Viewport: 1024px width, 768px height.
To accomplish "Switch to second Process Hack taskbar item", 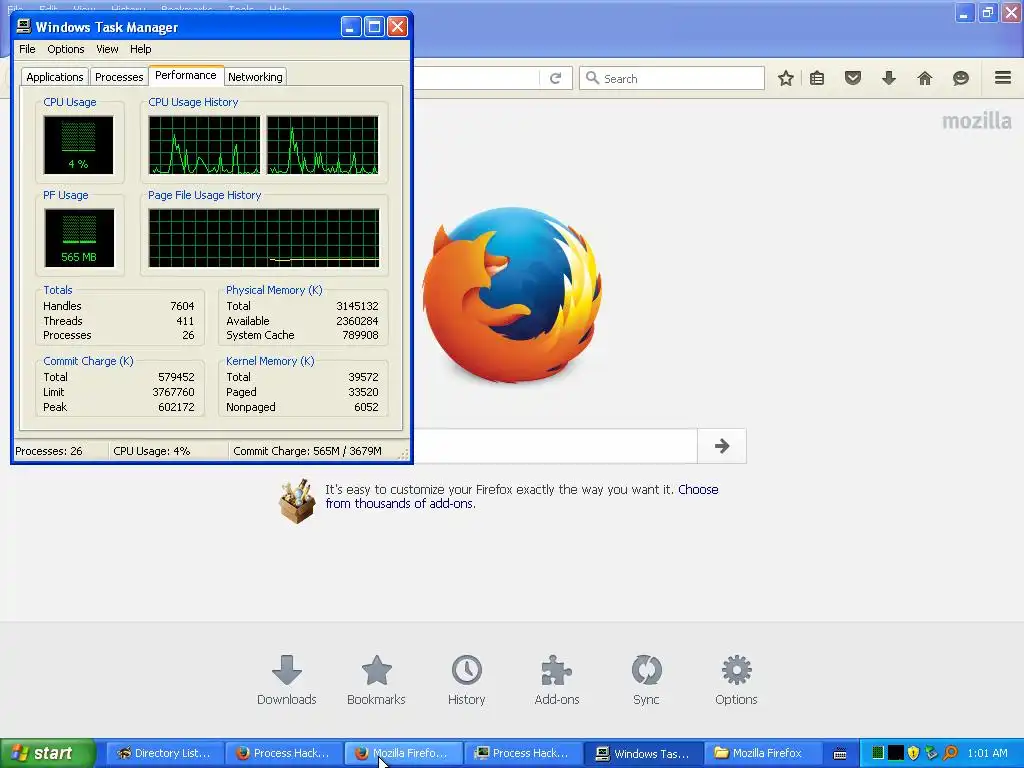I will coord(523,753).
